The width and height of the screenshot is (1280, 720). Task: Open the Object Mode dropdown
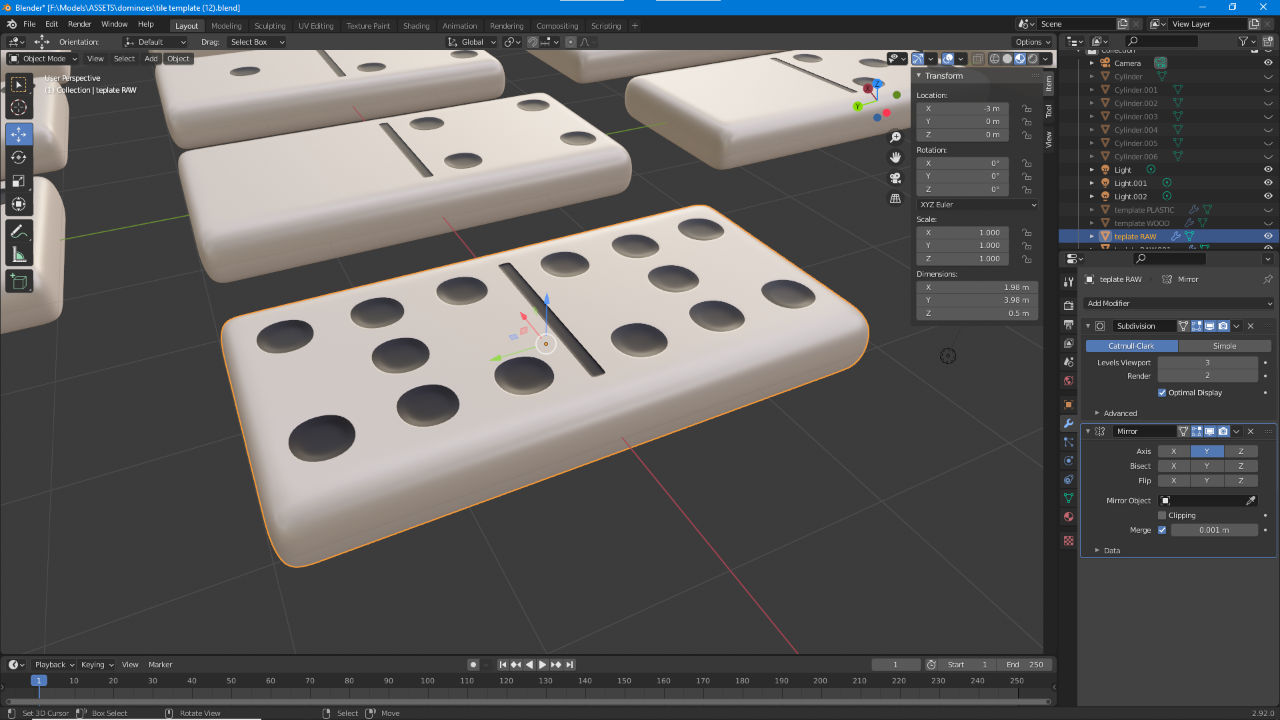pos(43,59)
